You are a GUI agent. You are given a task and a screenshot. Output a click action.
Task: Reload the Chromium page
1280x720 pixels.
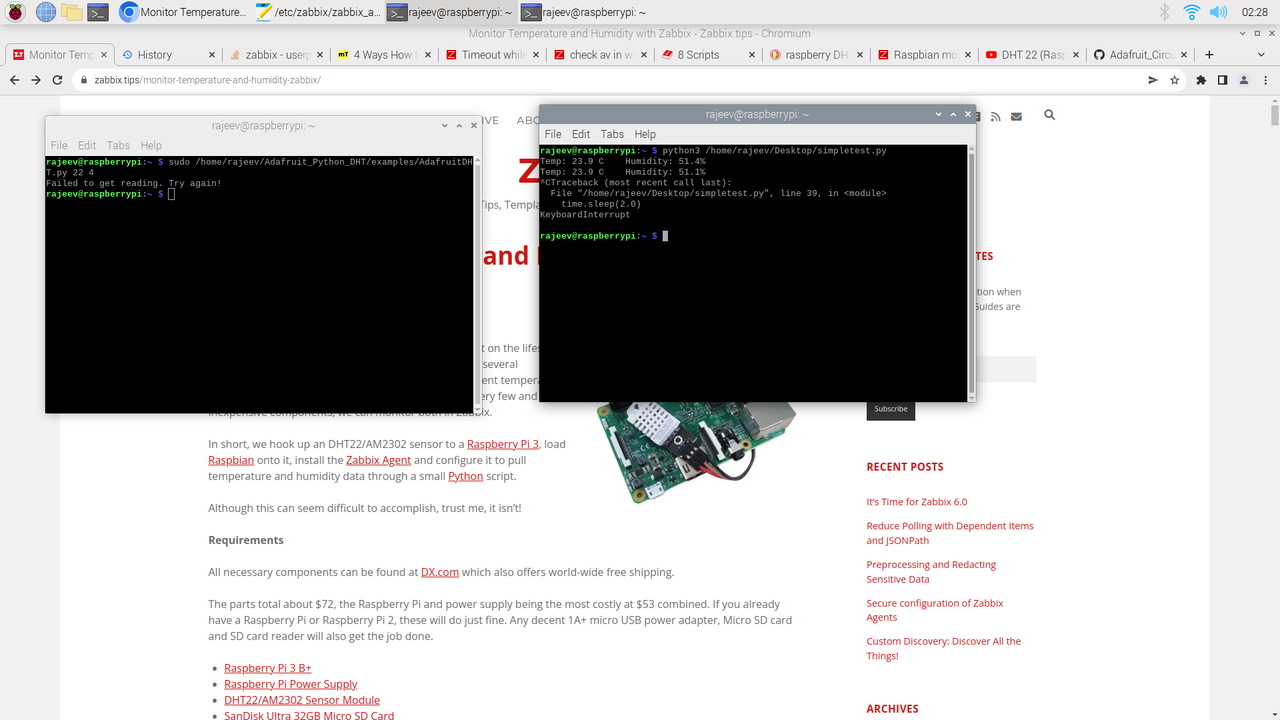click(x=58, y=80)
